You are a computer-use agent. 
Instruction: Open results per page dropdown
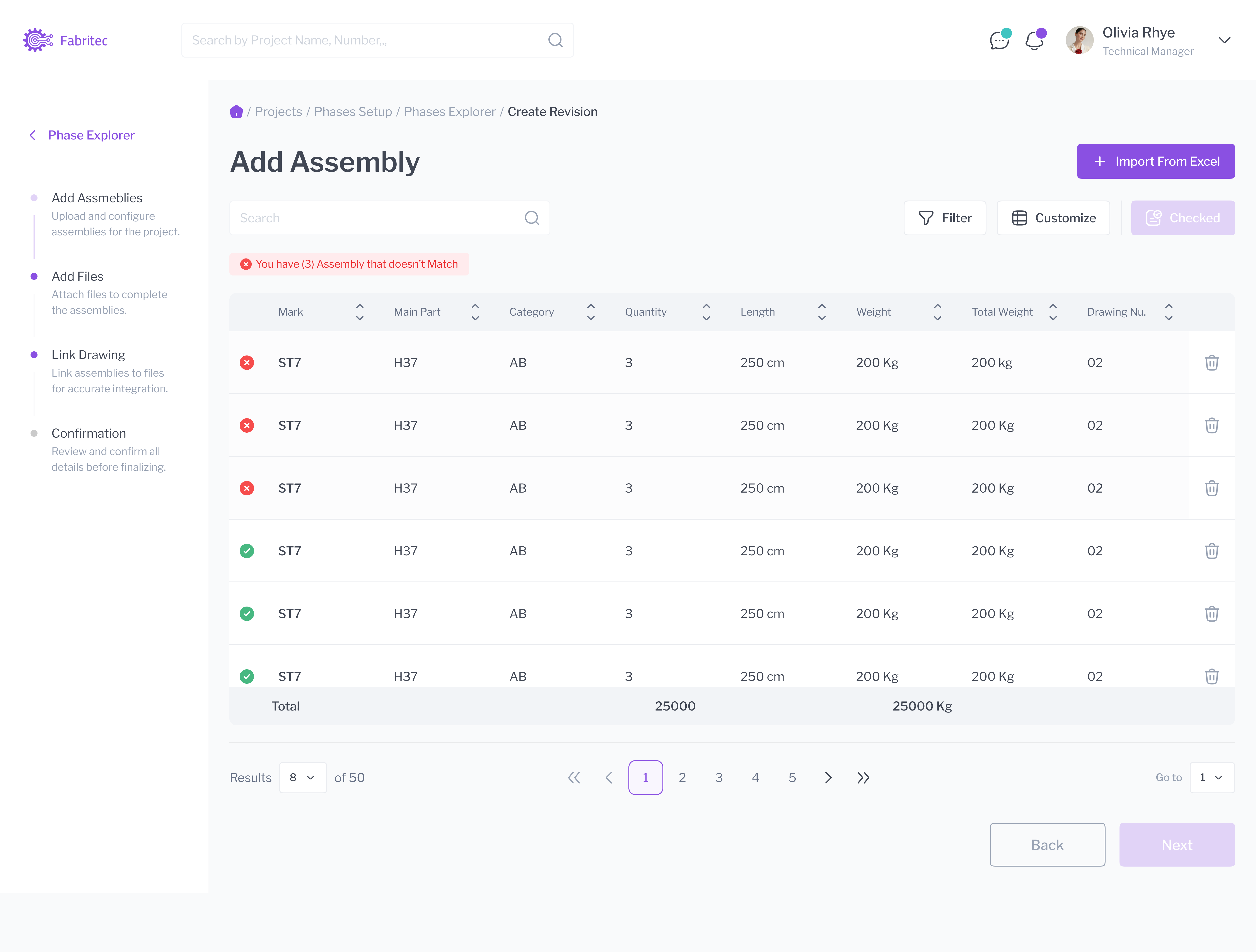[x=303, y=778]
